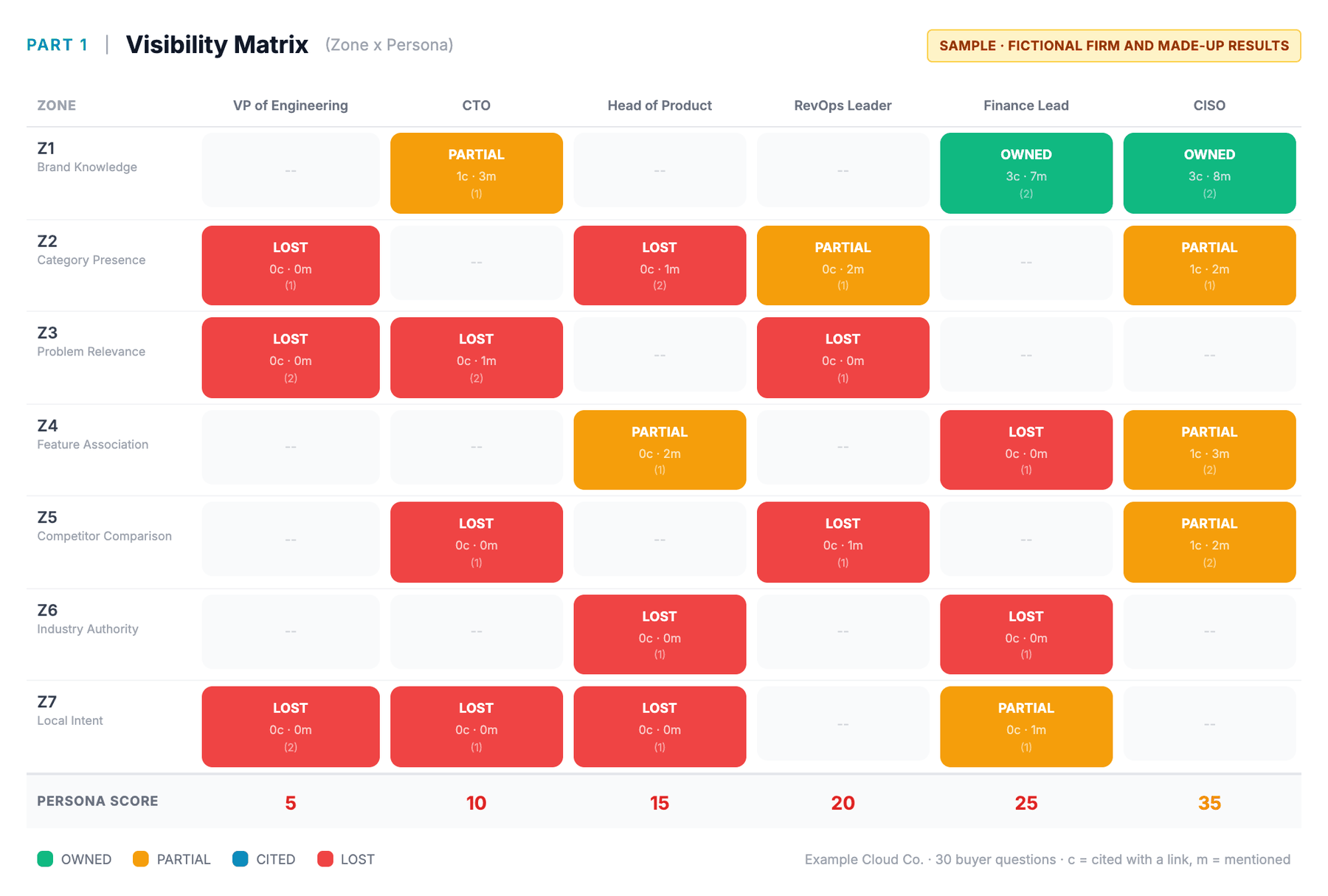Open the Head of Product PARTIAL cell in Feature Association

coord(660,450)
